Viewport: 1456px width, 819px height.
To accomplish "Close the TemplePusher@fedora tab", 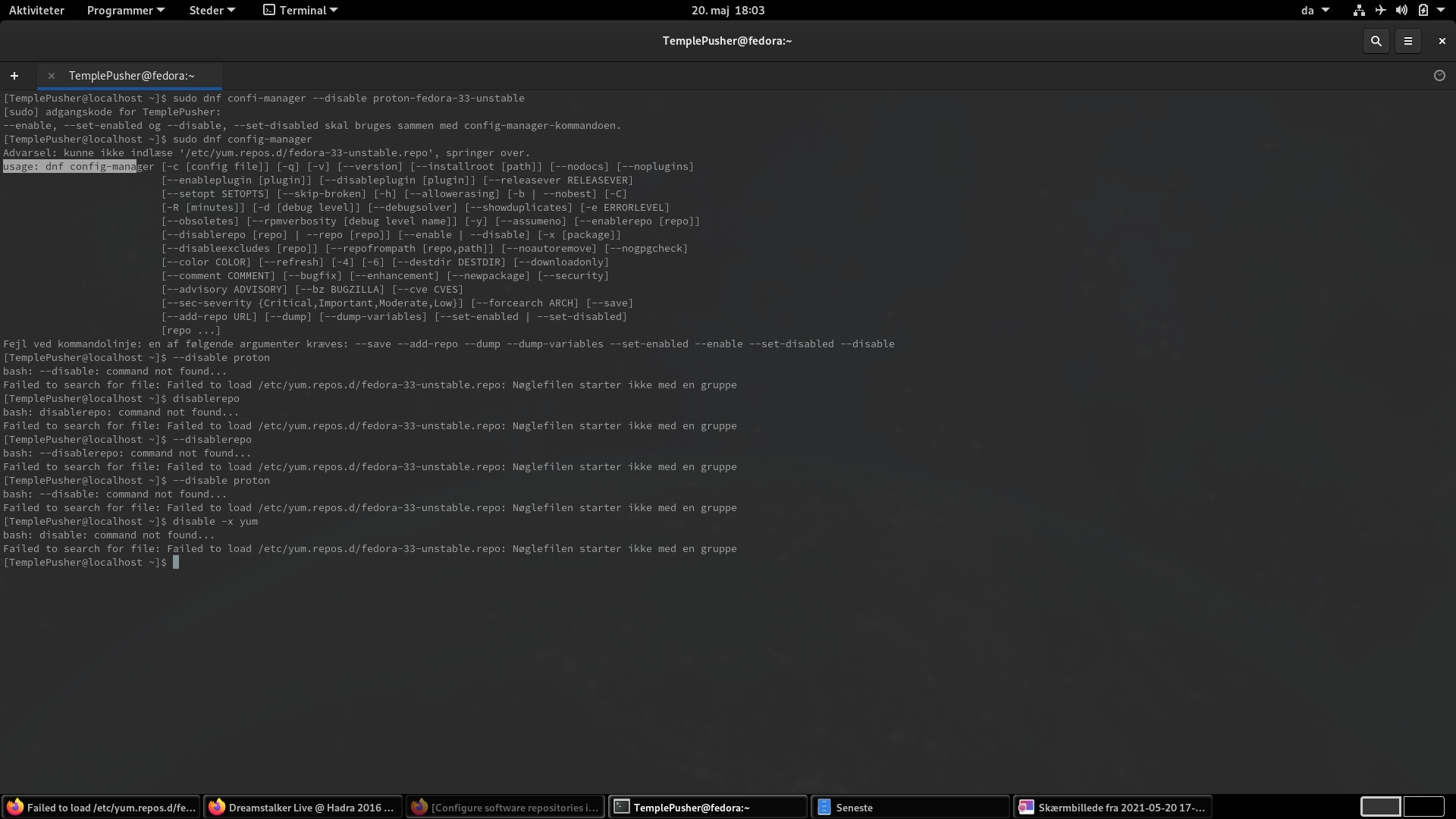I will click(x=52, y=76).
